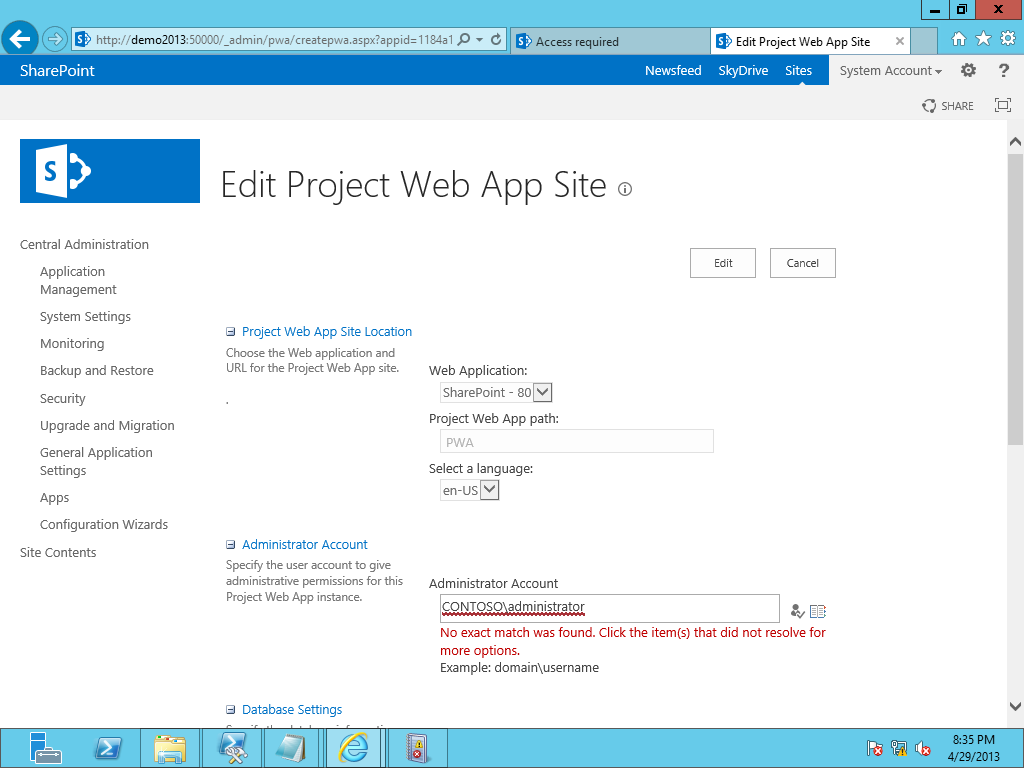Open Monitoring in sidebar
This screenshot has width=1024, height=768.
pos(72,344)
